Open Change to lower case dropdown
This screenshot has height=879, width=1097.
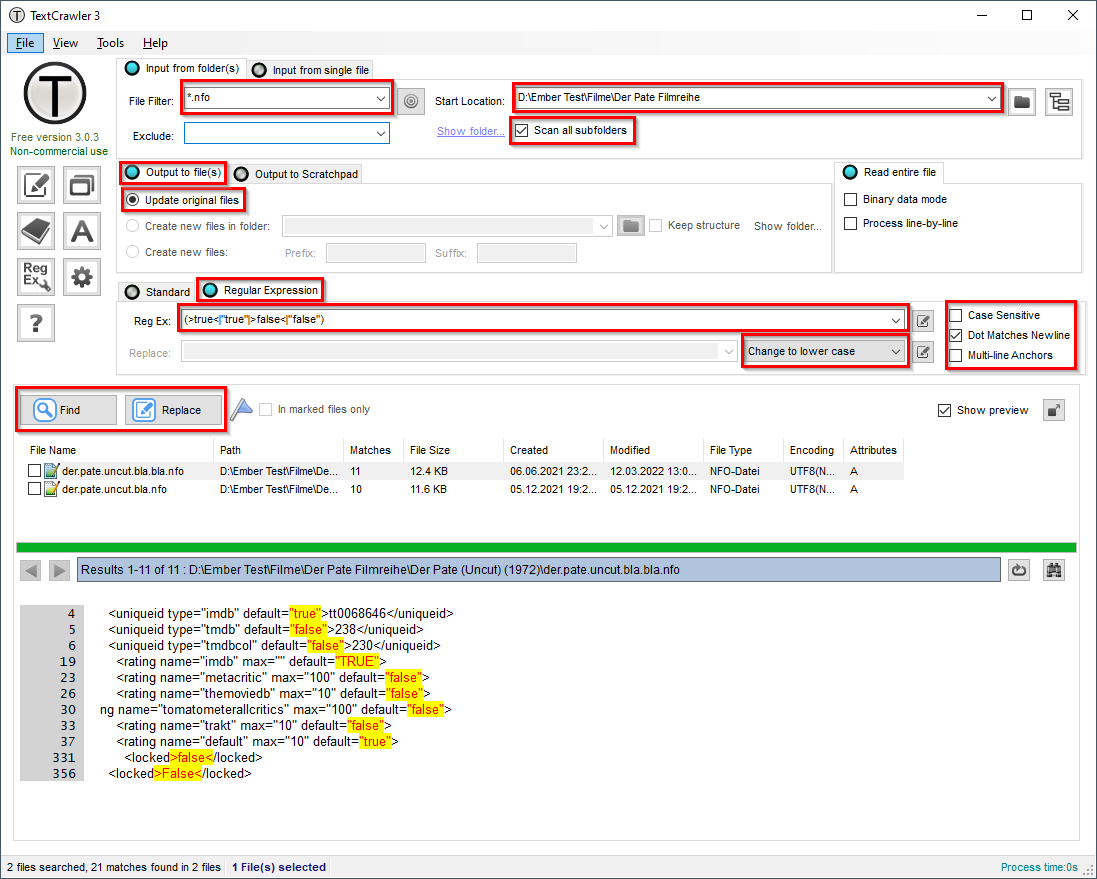coord(896,351)
